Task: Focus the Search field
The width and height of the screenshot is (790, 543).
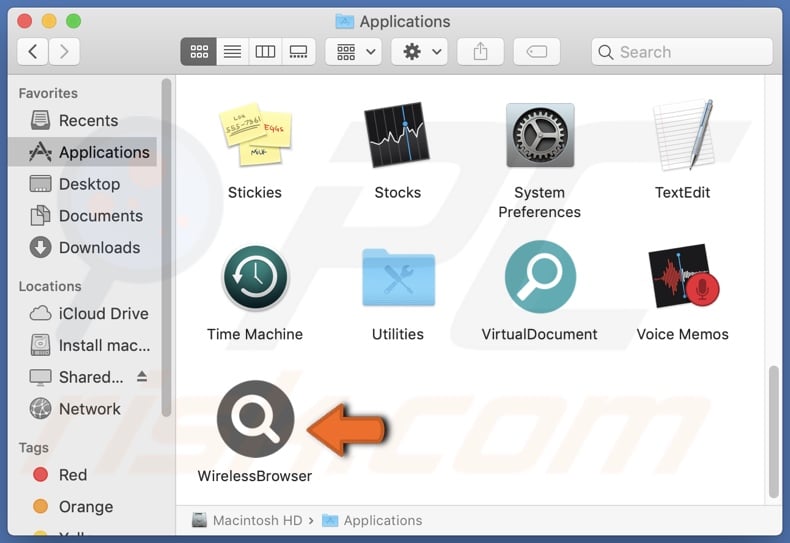Action: point(682,51)
